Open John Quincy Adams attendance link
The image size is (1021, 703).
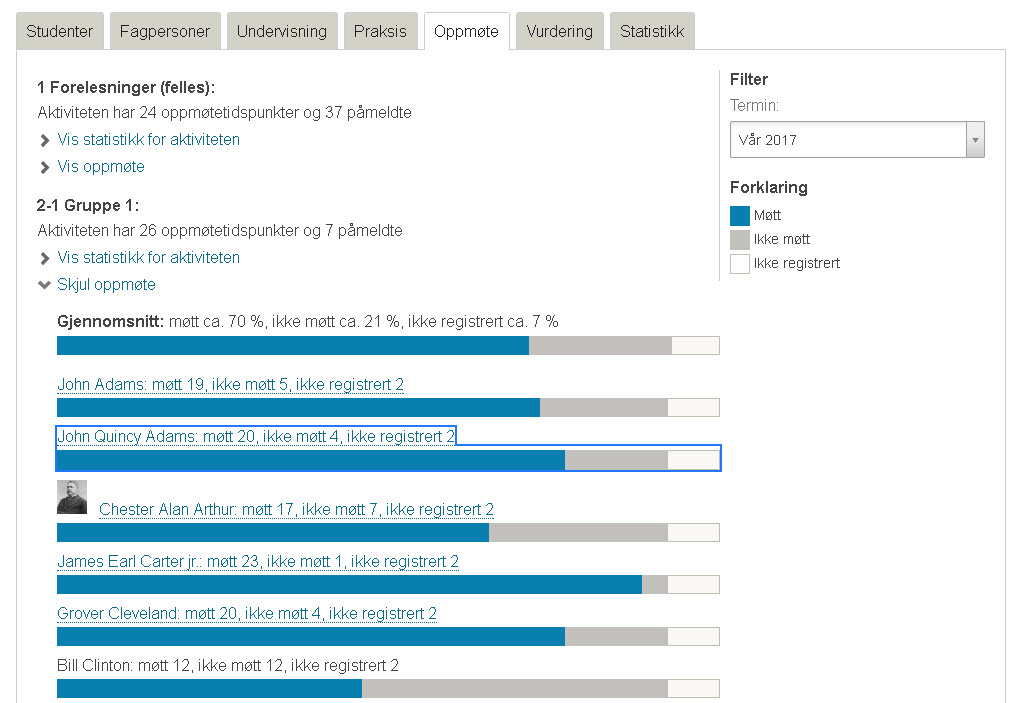[256, 436]
